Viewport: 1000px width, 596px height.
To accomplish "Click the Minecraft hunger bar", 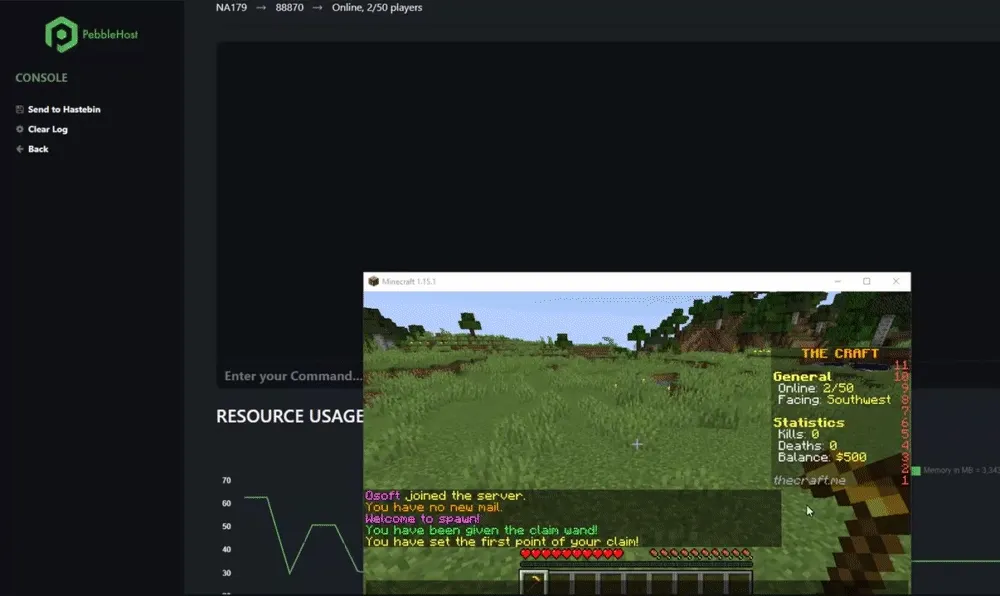I will click(701, 554).
